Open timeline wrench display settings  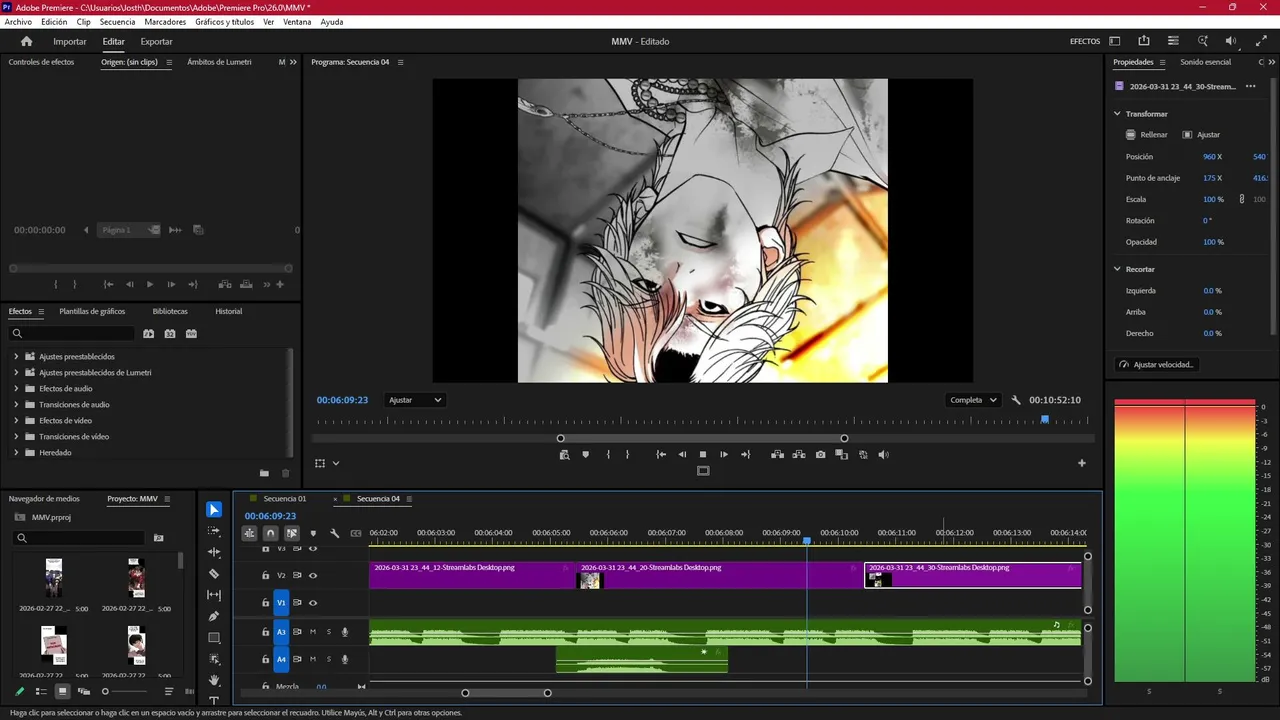(335, 533)
